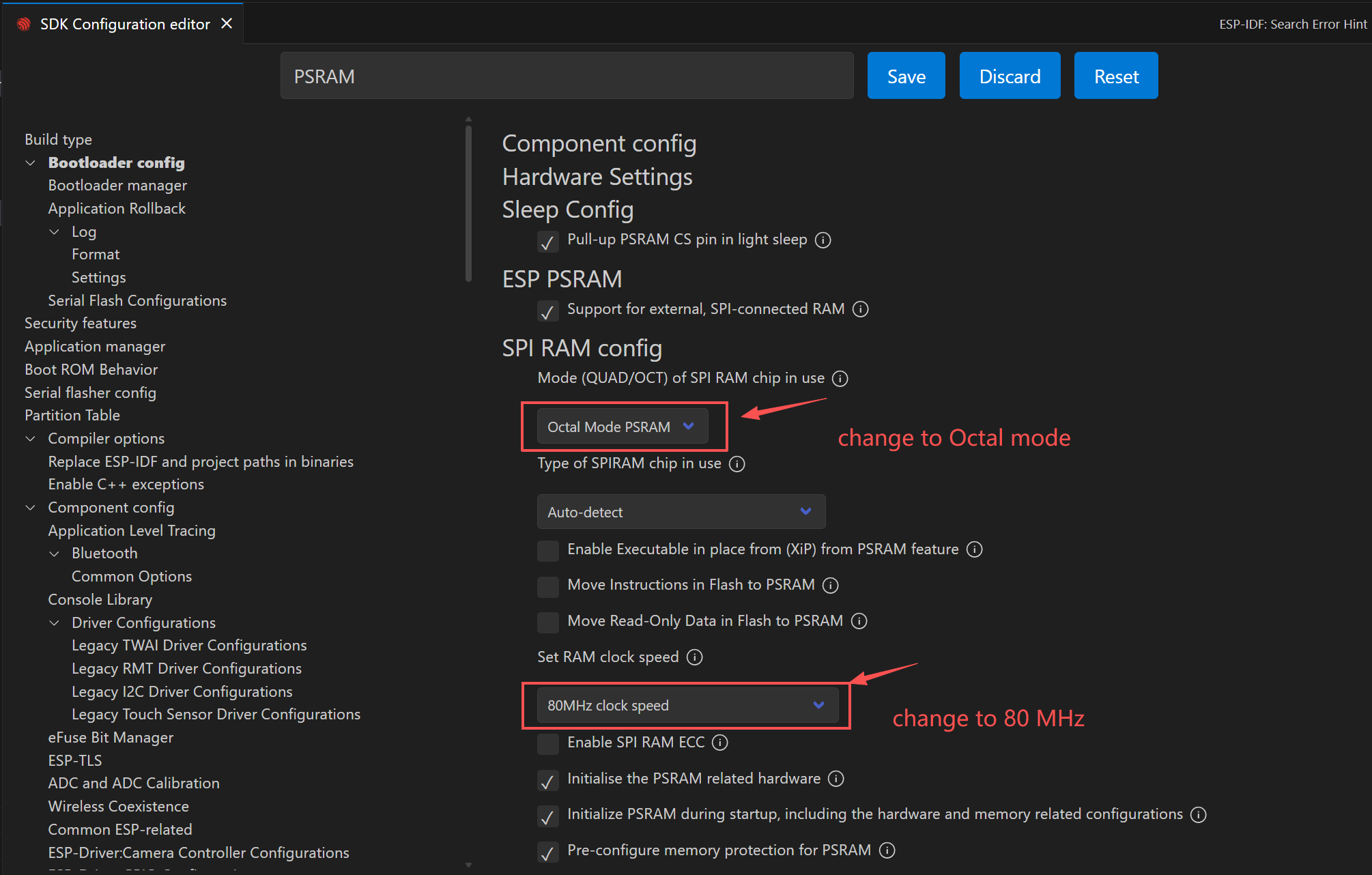Click info icon beside Set RAM clock speed
The height and width of the screenshot is (875, 1372).
tap(695, 657)
